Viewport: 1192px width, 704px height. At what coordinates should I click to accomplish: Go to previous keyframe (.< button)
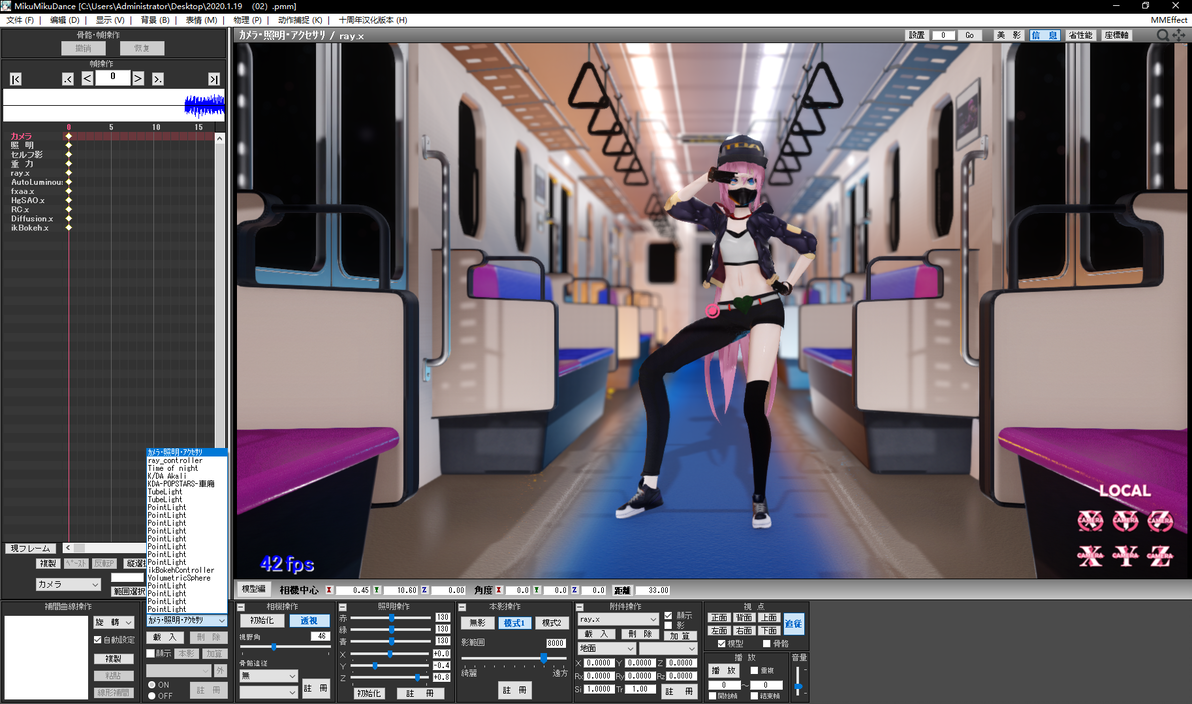[x=68, y=79]
